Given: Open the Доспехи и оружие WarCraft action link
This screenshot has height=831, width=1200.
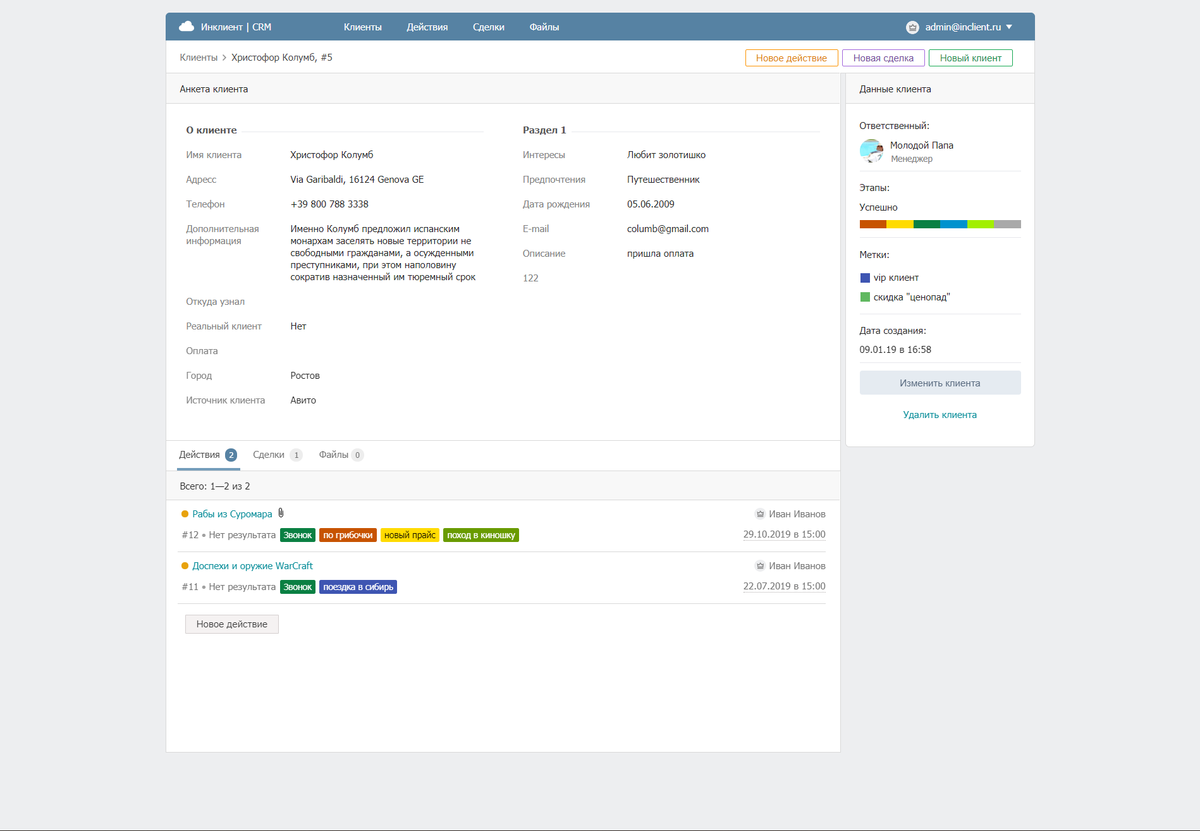Looking at the screenshot, I should click(x=252, y=566).
